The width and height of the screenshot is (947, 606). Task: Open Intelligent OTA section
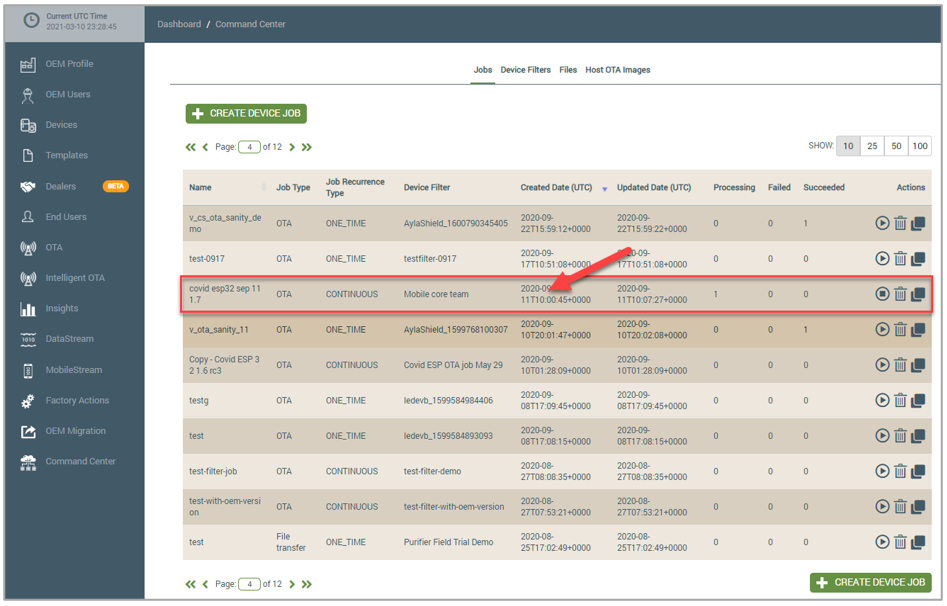pyautogui.click(x=75, y=278)
